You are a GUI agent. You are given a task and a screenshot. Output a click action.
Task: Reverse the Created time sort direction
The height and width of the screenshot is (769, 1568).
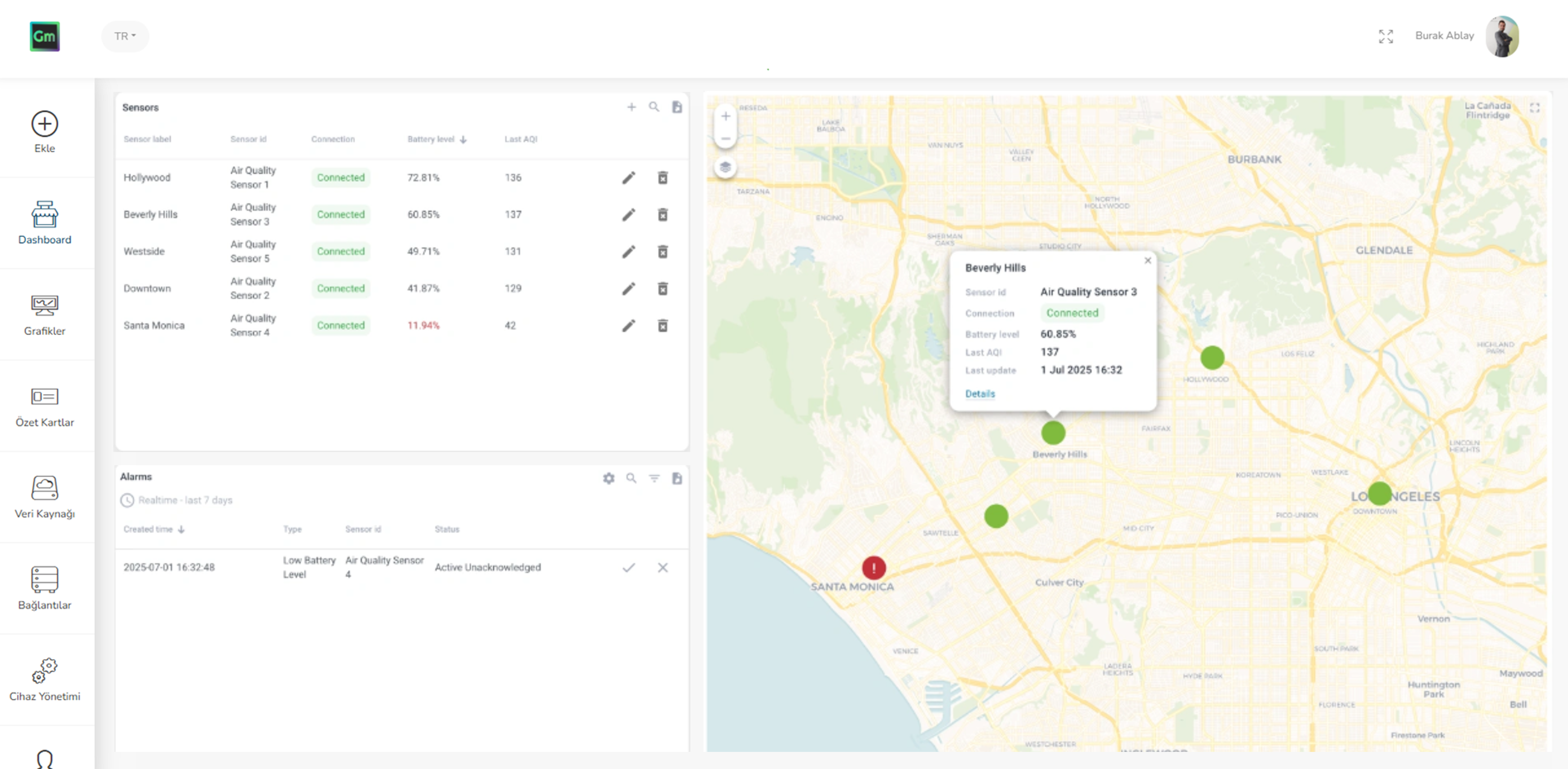pyautogui.click(x=181, y=529)
